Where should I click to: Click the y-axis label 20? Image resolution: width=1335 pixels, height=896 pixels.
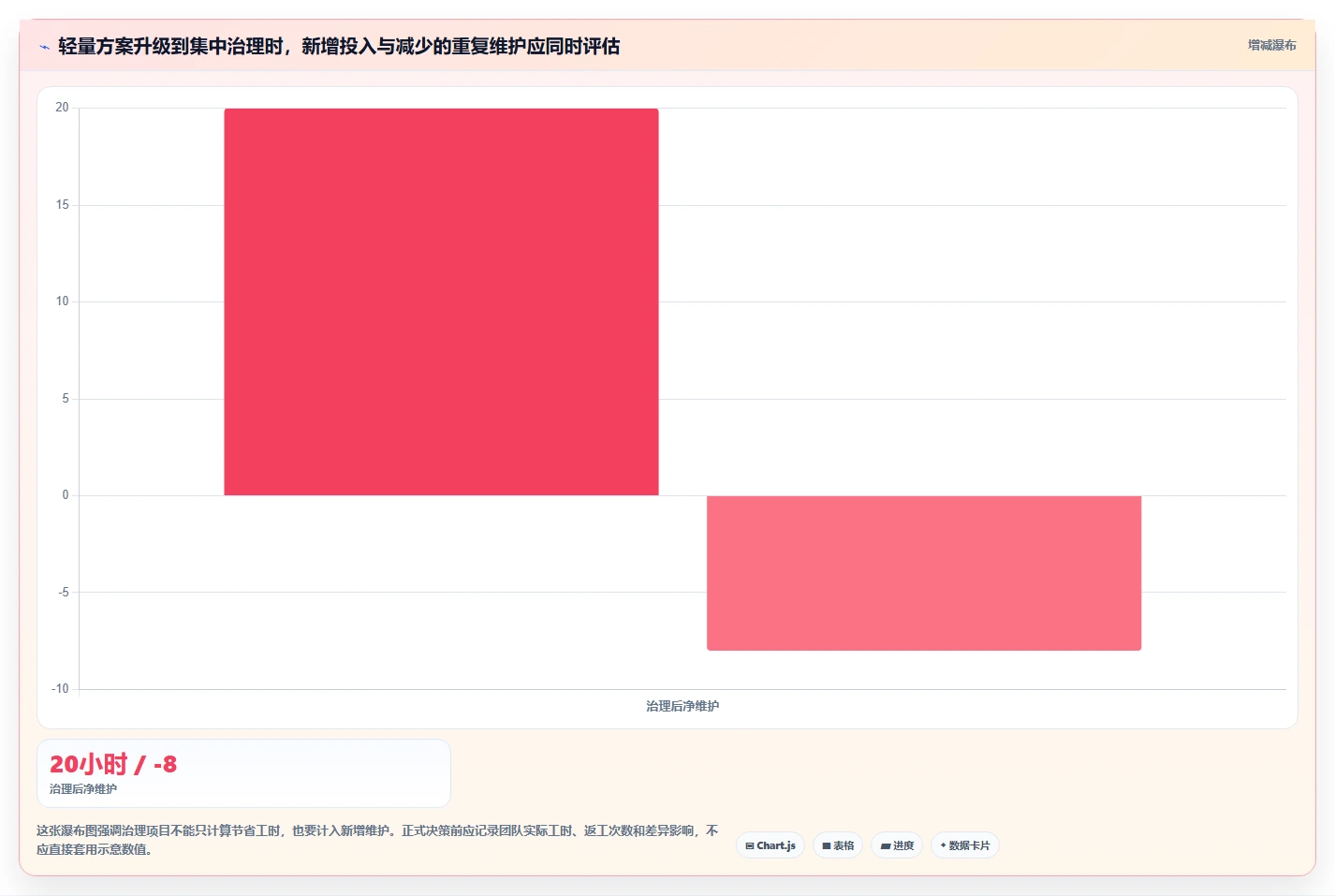[x=62, y=108]
